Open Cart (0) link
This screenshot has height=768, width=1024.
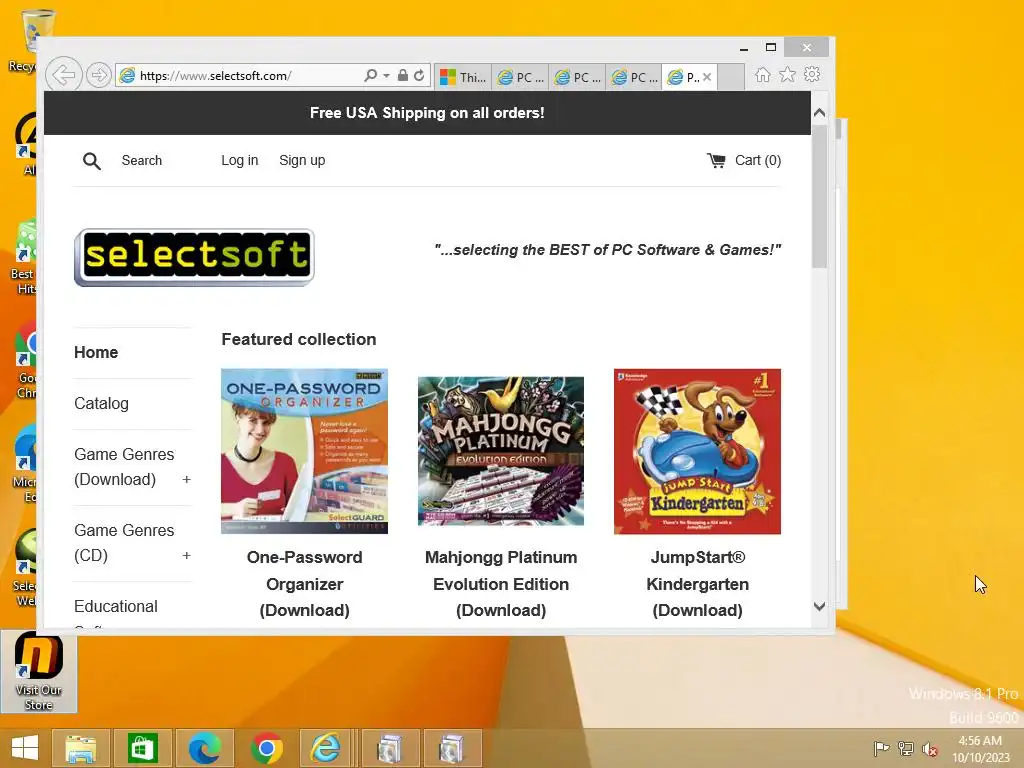(758, 161)
